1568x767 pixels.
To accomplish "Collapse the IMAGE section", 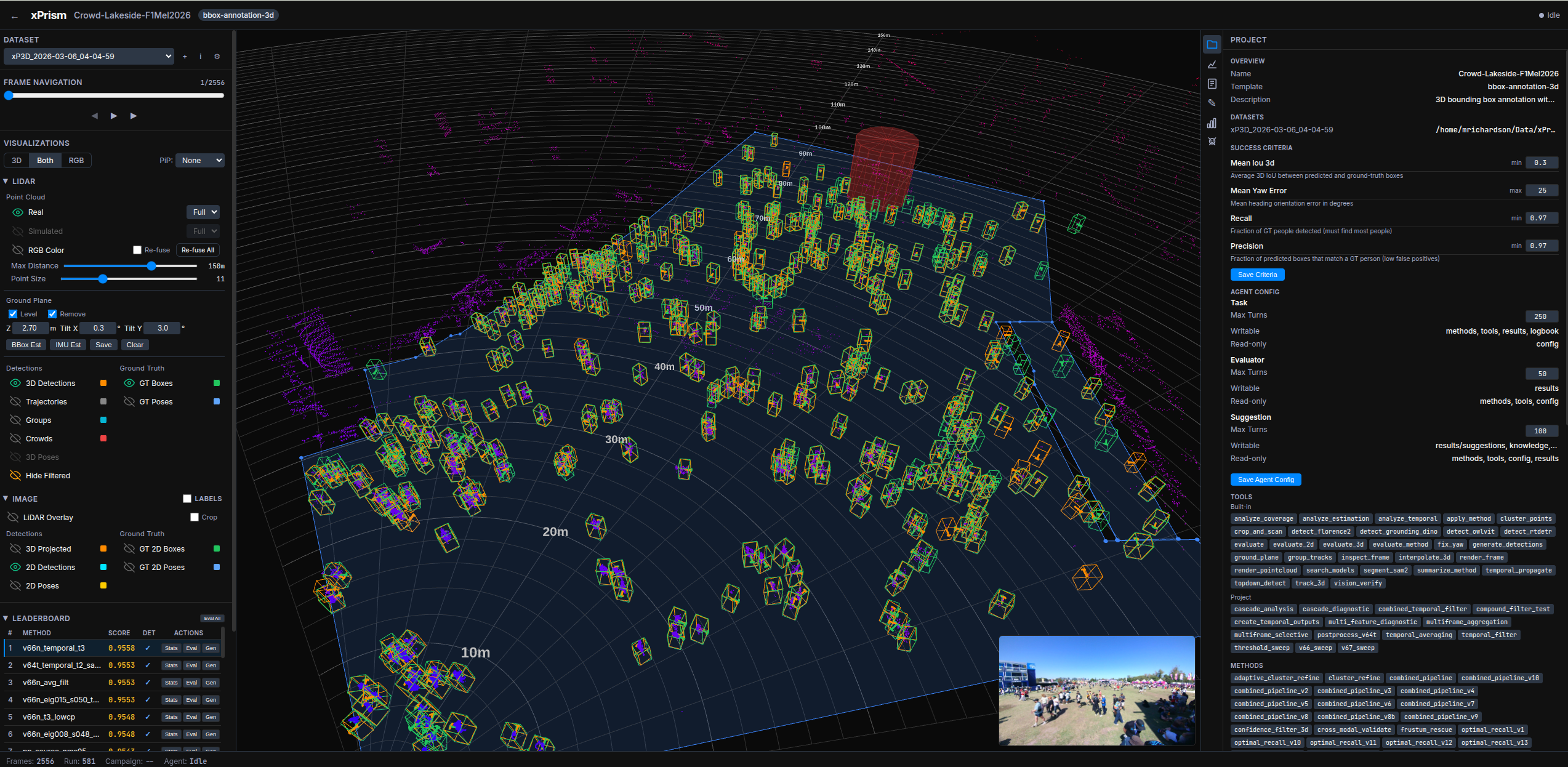I will [6, 499].
